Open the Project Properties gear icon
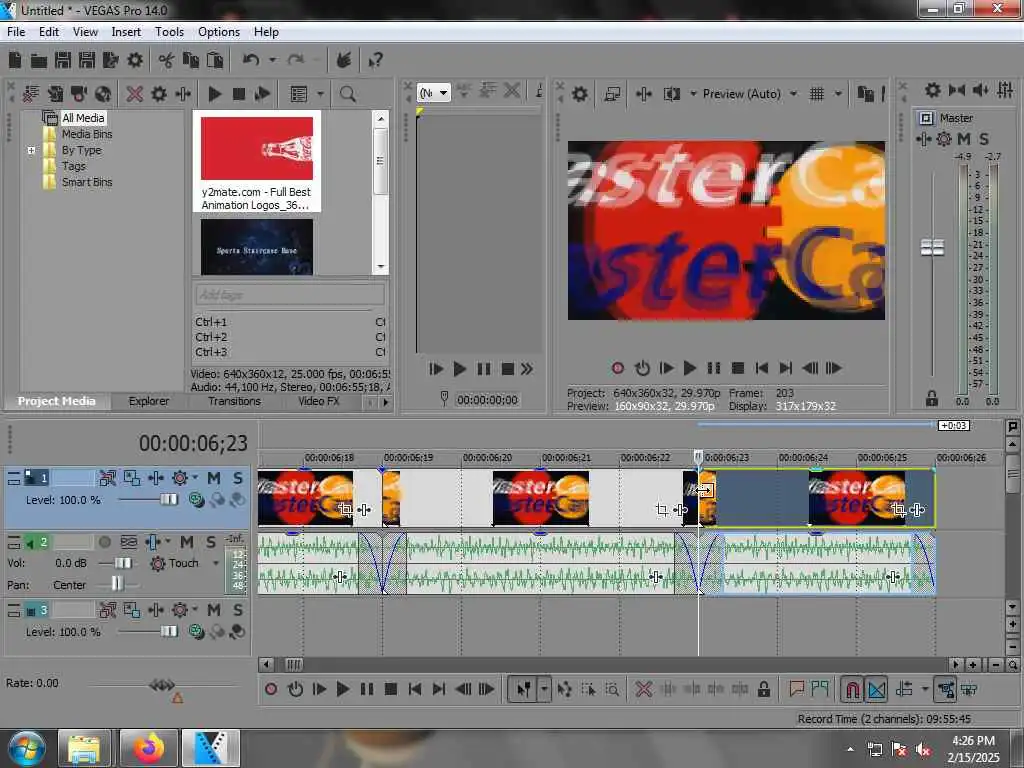1024x768 pixels. click(135, 61)
